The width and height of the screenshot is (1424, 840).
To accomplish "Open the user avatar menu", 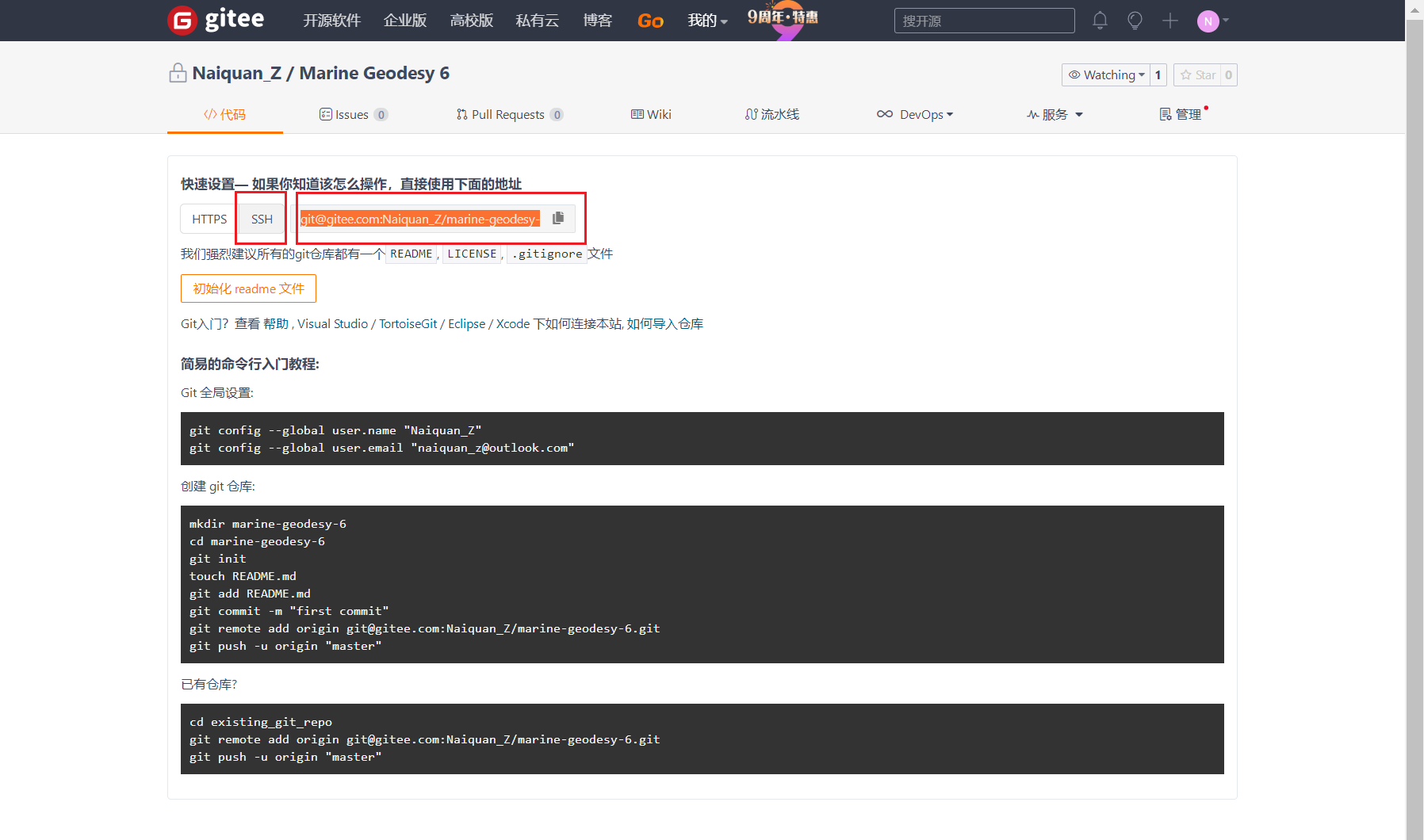I will tap(1208, 21).
